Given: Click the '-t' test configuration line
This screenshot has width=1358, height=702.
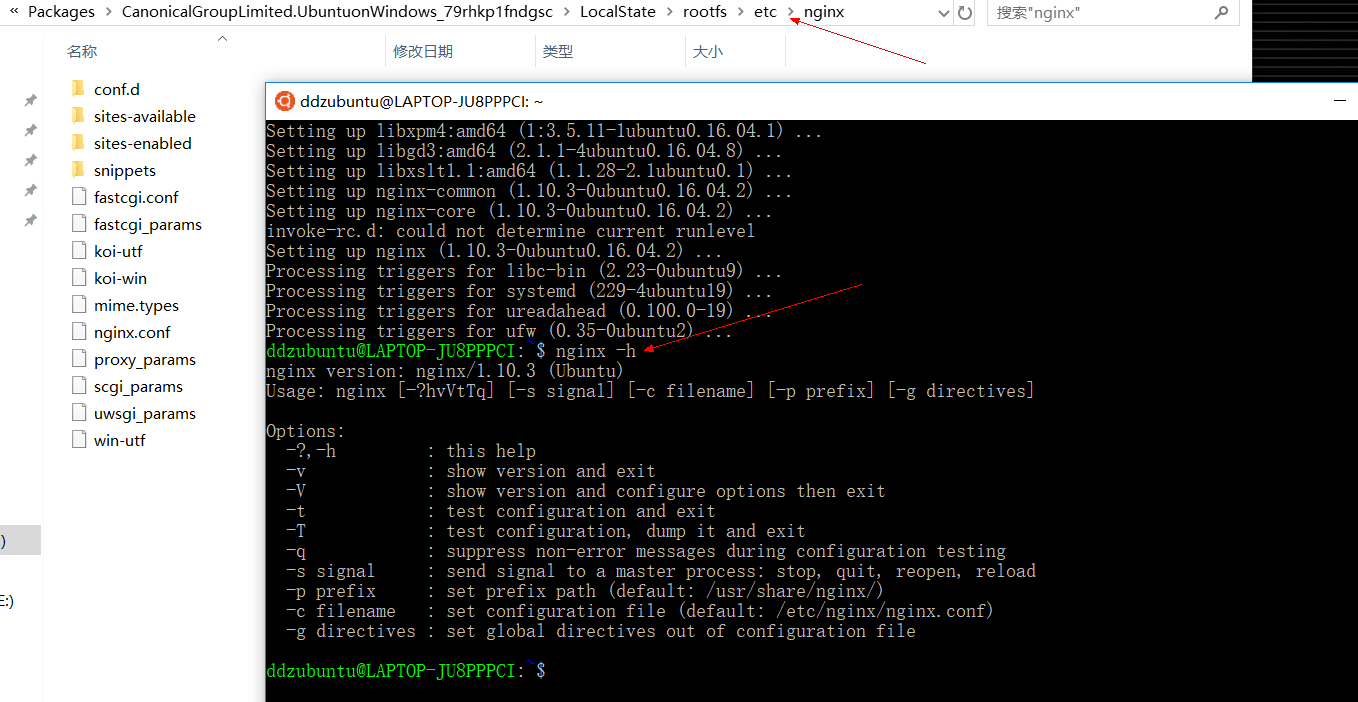Looking at the screenshot, I should click(501, 511).
